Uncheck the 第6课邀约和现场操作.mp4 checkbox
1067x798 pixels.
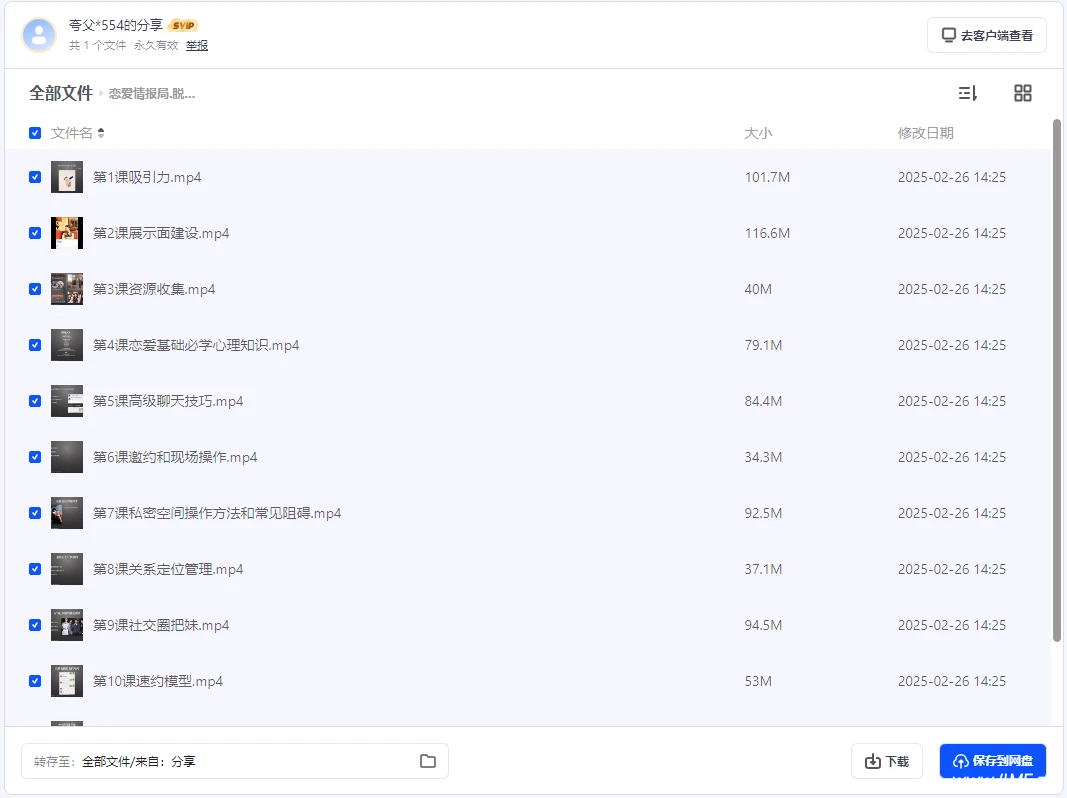[35, 457]
